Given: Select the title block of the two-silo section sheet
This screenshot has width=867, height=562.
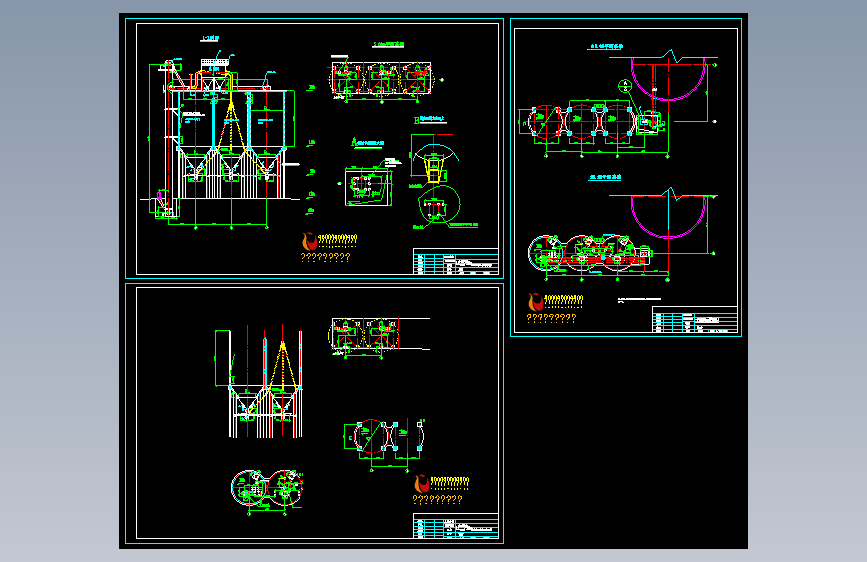Looking at the screenshot, I should (456, 526).
